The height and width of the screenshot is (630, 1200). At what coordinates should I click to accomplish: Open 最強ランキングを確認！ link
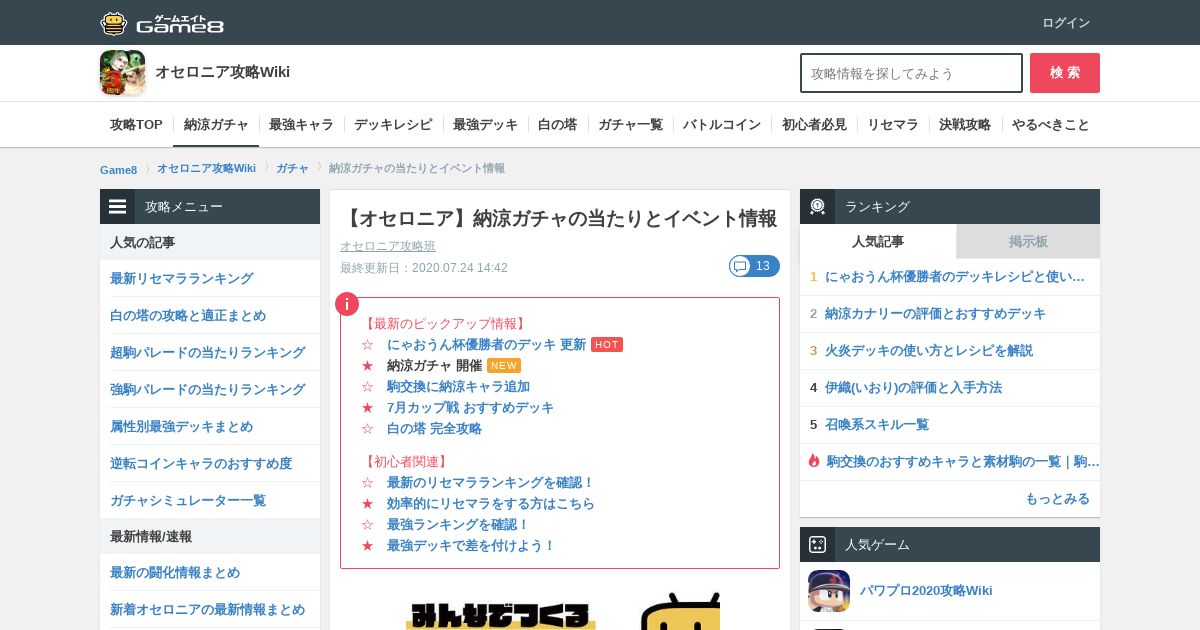pyautogui.click(x=458, y=524)
